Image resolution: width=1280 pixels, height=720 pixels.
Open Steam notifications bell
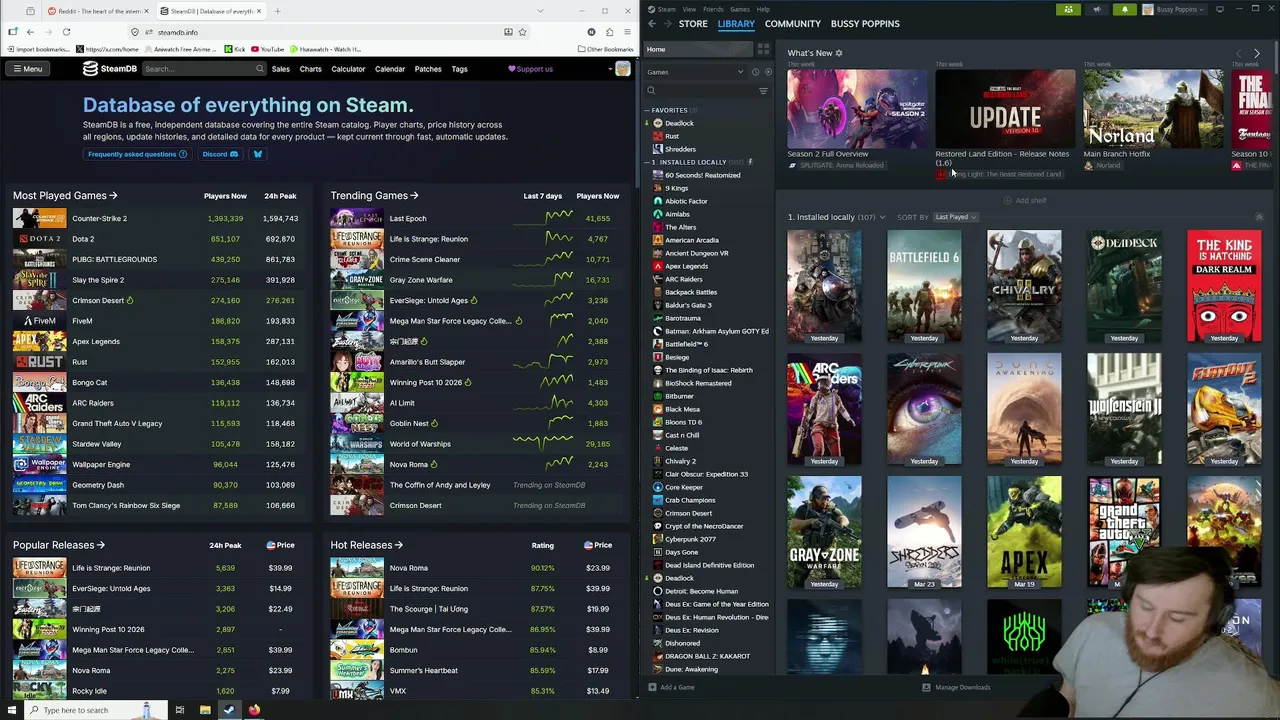[1124, 9]
